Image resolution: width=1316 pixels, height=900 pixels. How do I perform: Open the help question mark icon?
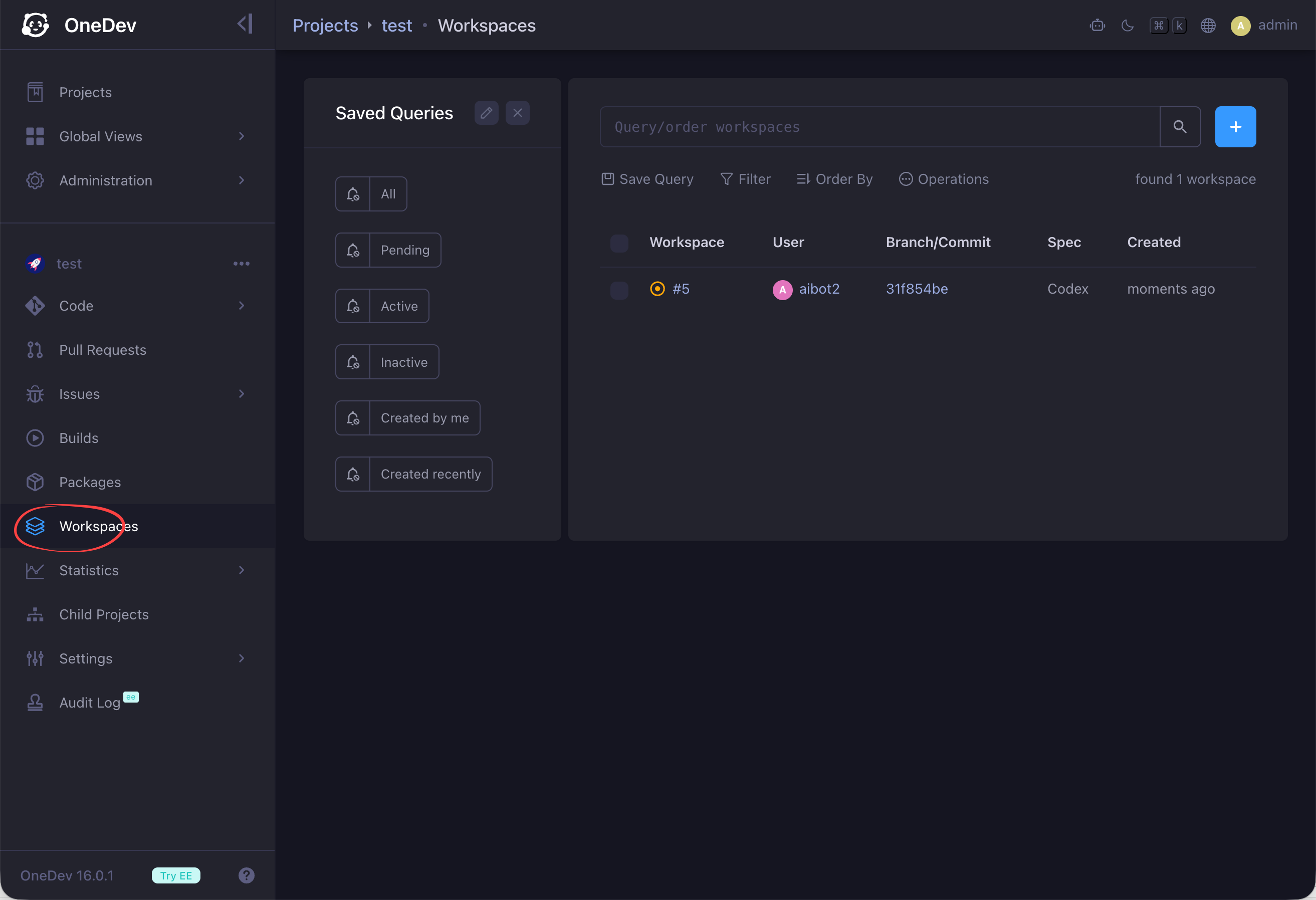click(x=247, y=875)
